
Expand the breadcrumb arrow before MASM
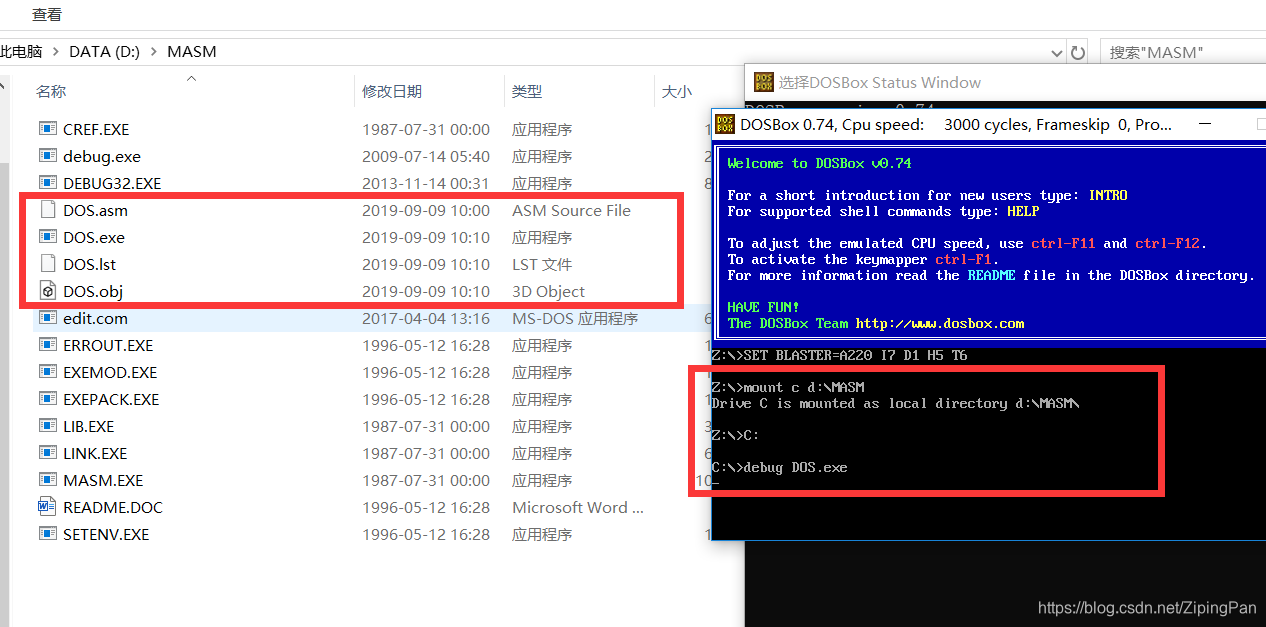click(156, 52)
